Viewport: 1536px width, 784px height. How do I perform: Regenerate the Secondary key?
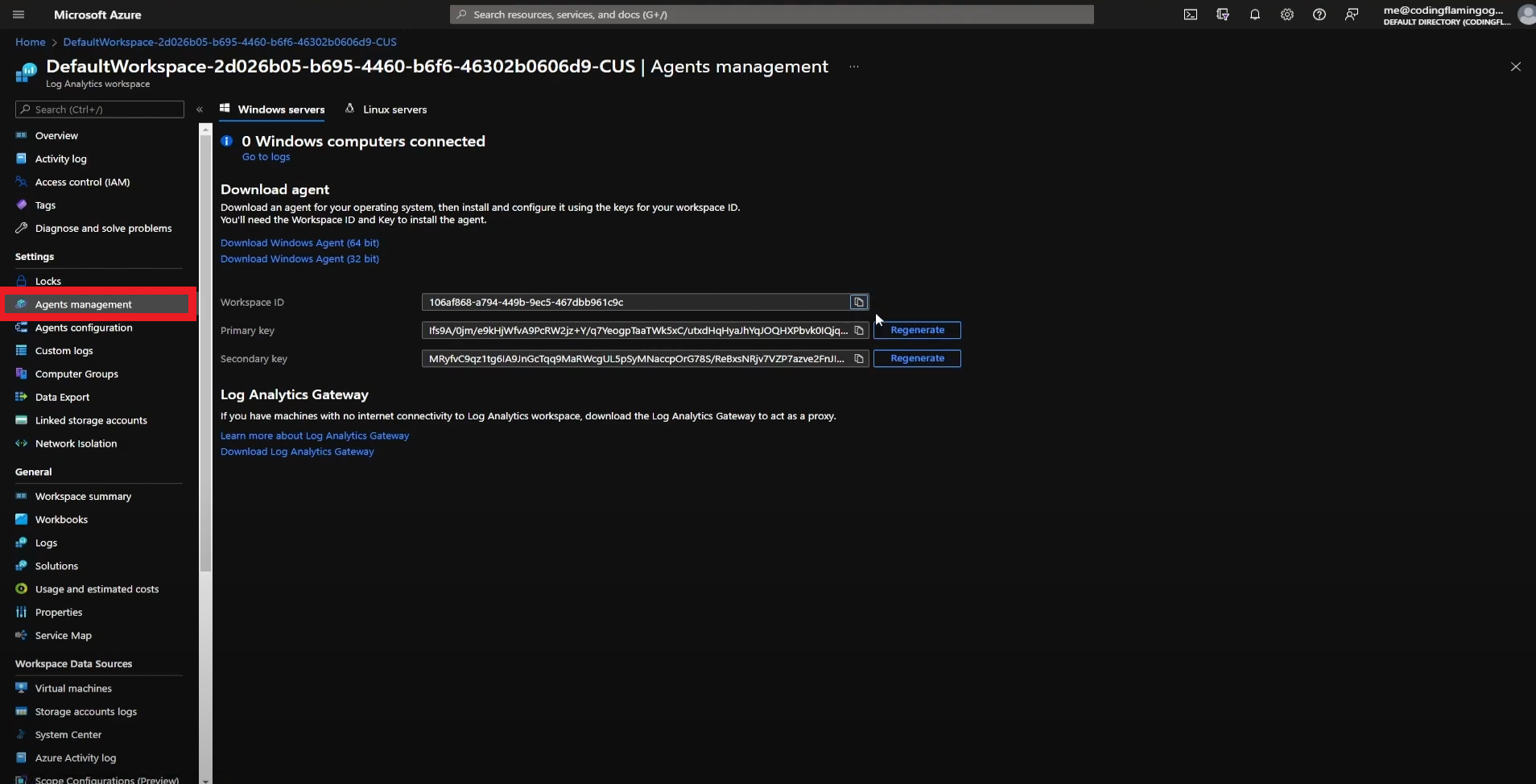click(917, 358)
